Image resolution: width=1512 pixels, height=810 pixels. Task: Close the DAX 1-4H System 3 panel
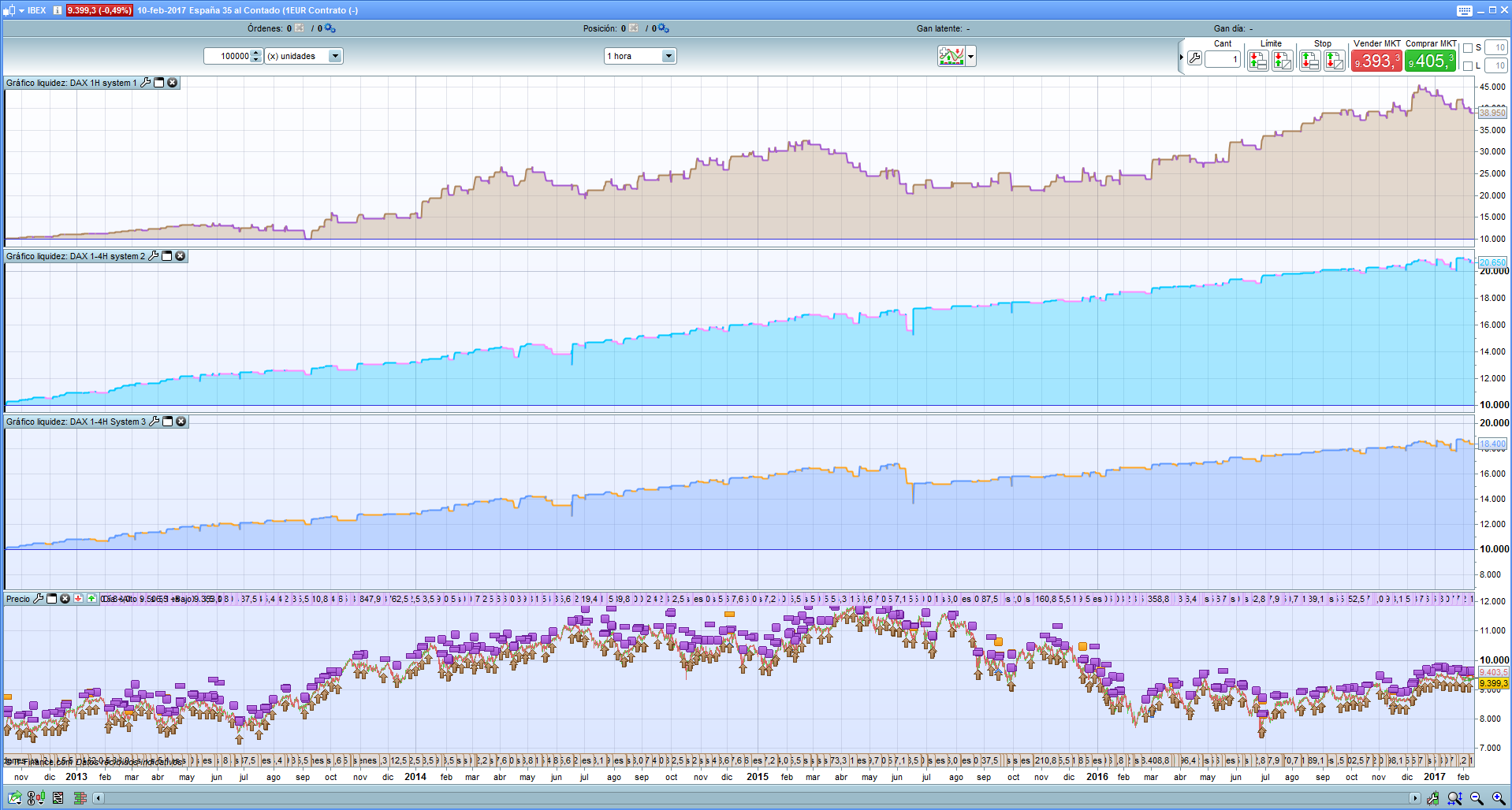pyautogui.click(x=181, y=422)
